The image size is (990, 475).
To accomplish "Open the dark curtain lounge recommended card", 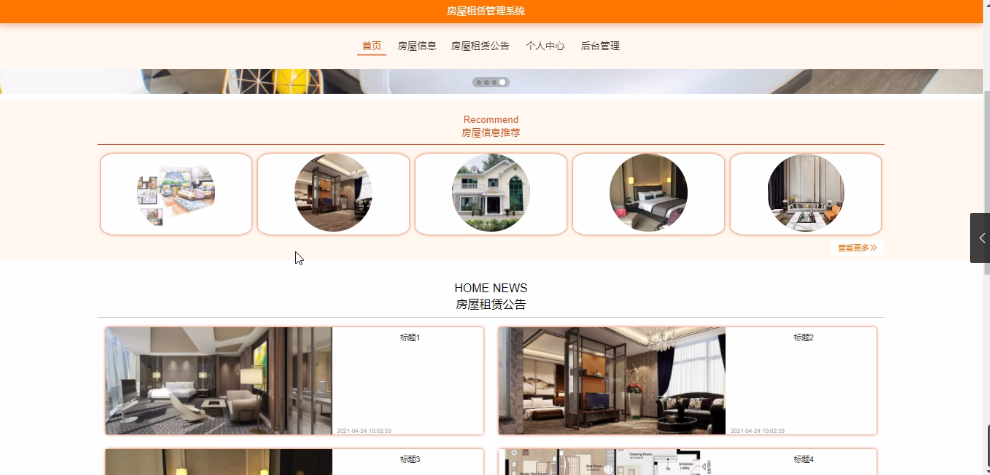I will (806, 194).
